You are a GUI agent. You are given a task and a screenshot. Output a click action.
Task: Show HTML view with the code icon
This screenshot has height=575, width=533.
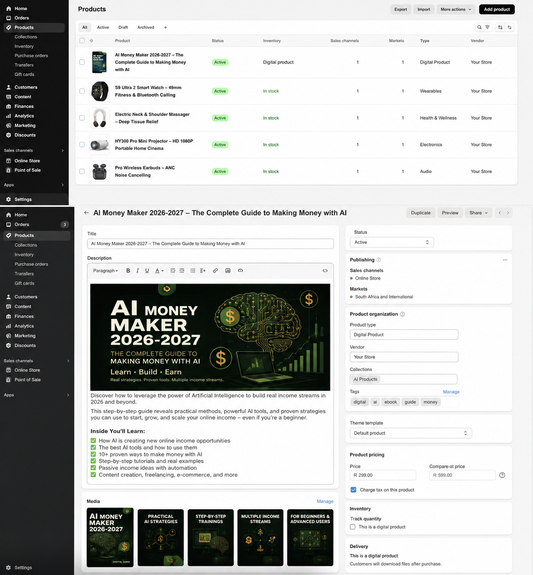tap(325, 271)
